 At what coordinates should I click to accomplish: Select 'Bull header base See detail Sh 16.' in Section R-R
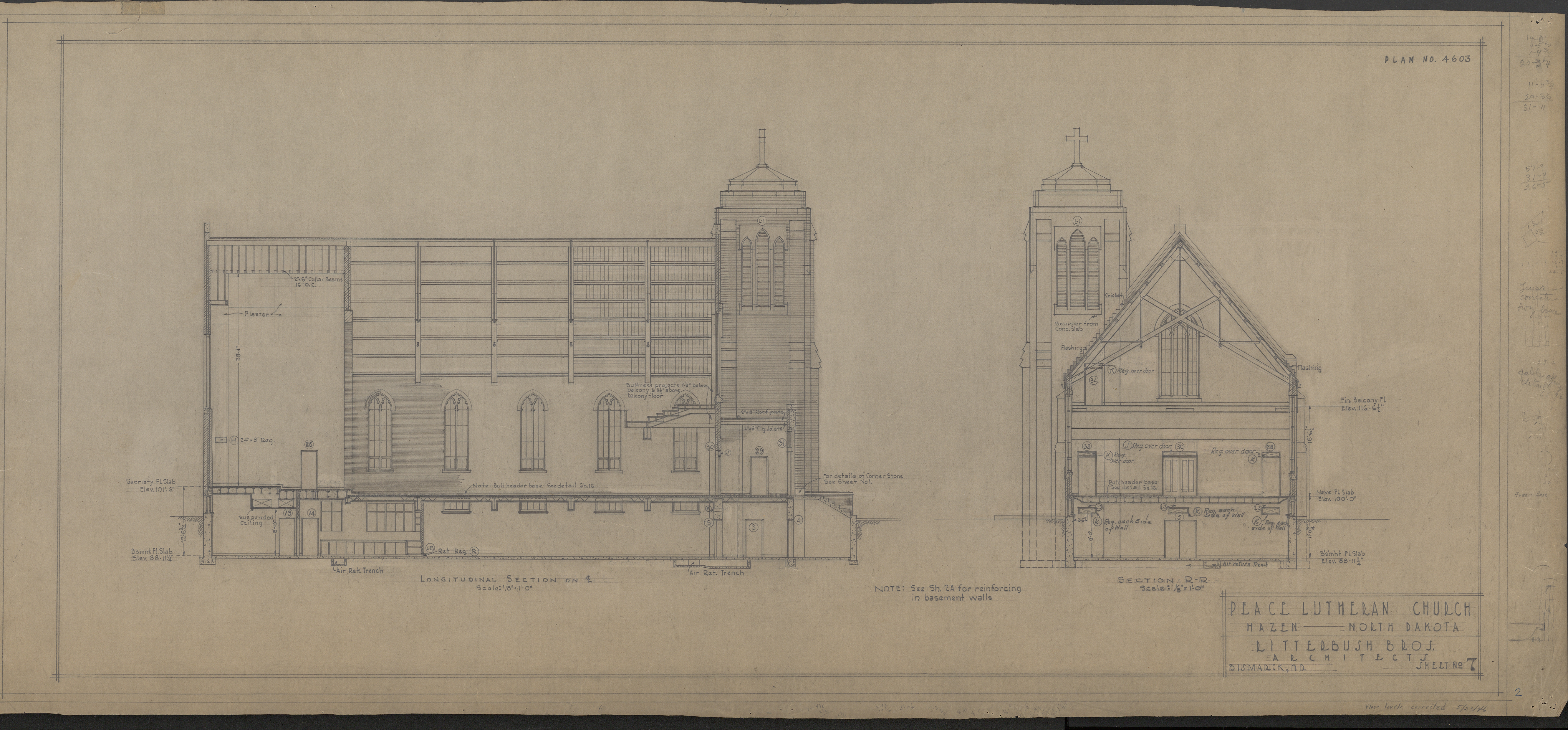pos(1134,485)
